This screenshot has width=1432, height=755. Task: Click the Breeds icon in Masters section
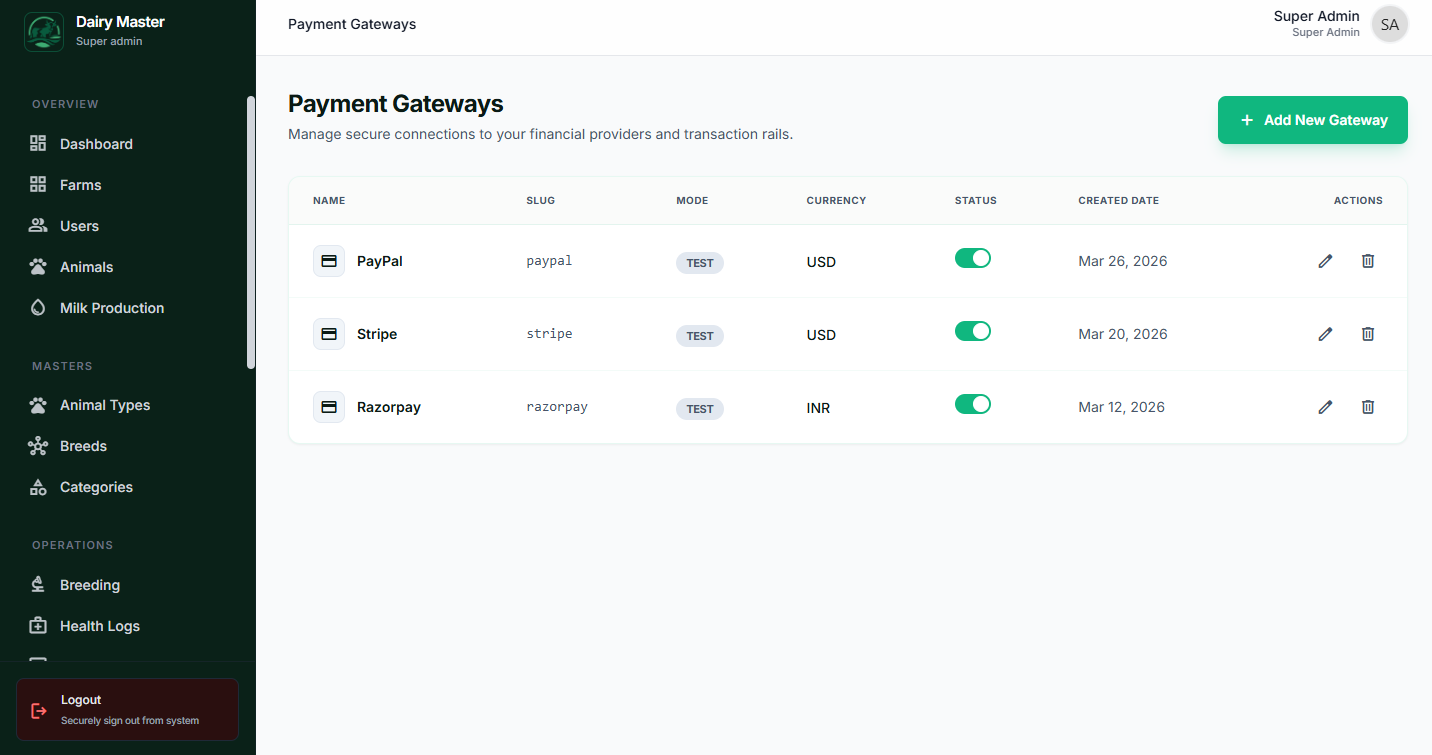point(37,445)
